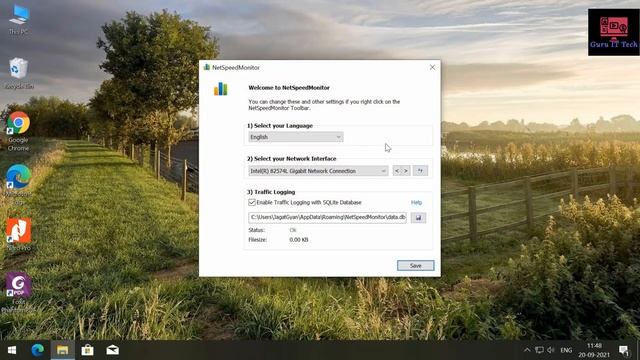Open the Help link for traffic logging

tap(416, 202)
